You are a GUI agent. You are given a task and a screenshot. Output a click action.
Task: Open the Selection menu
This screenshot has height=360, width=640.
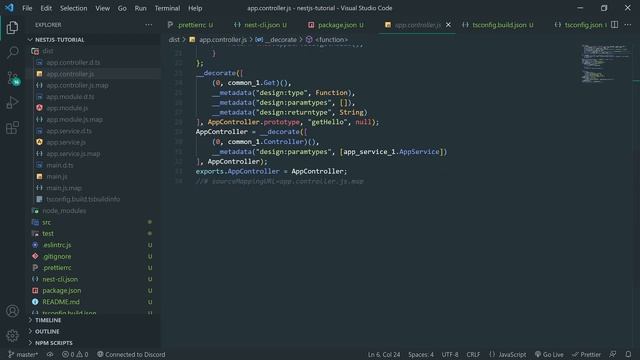[x=73, y=8]
